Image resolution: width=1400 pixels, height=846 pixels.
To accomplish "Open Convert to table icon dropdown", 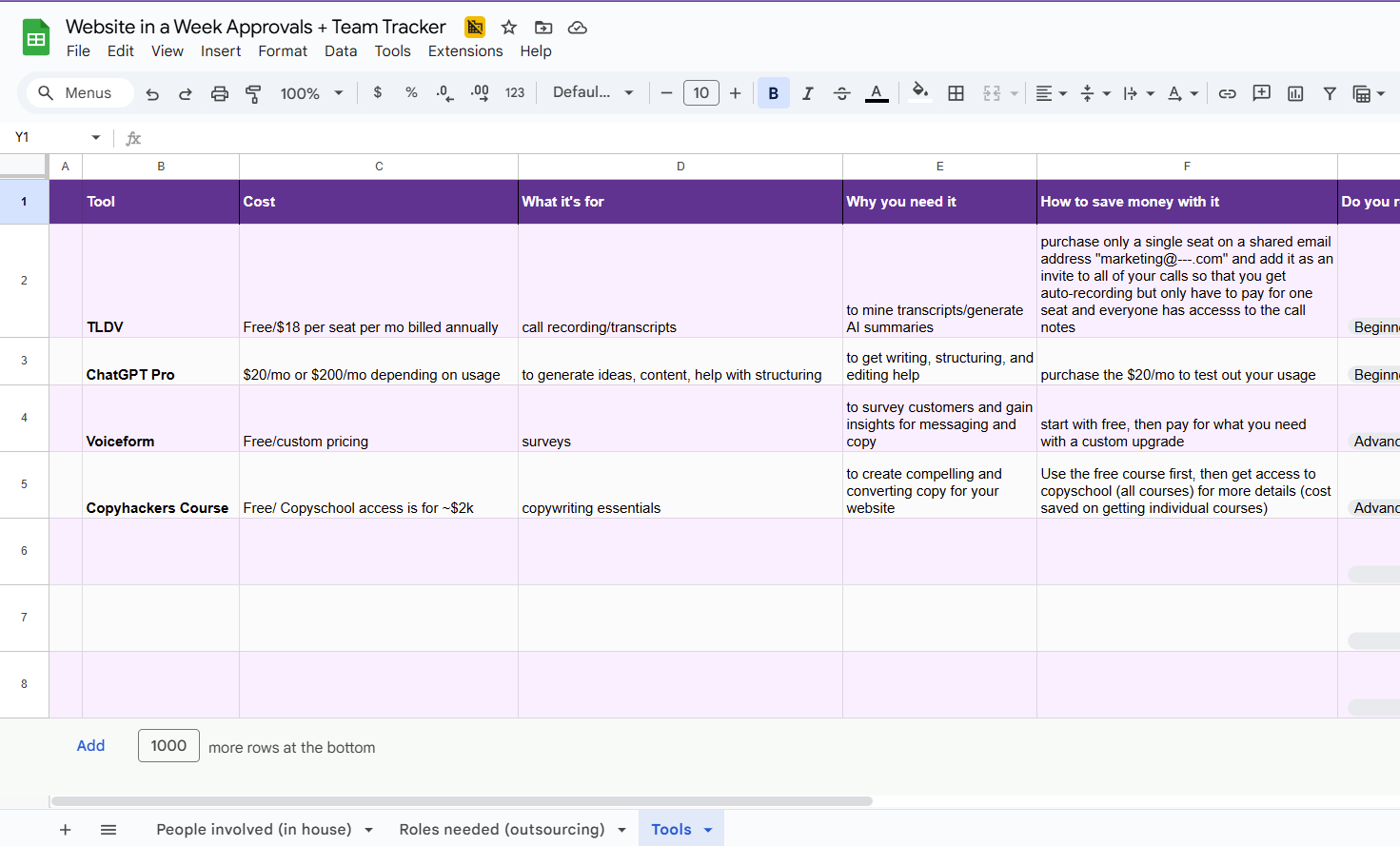I will tap(1370, 92).
